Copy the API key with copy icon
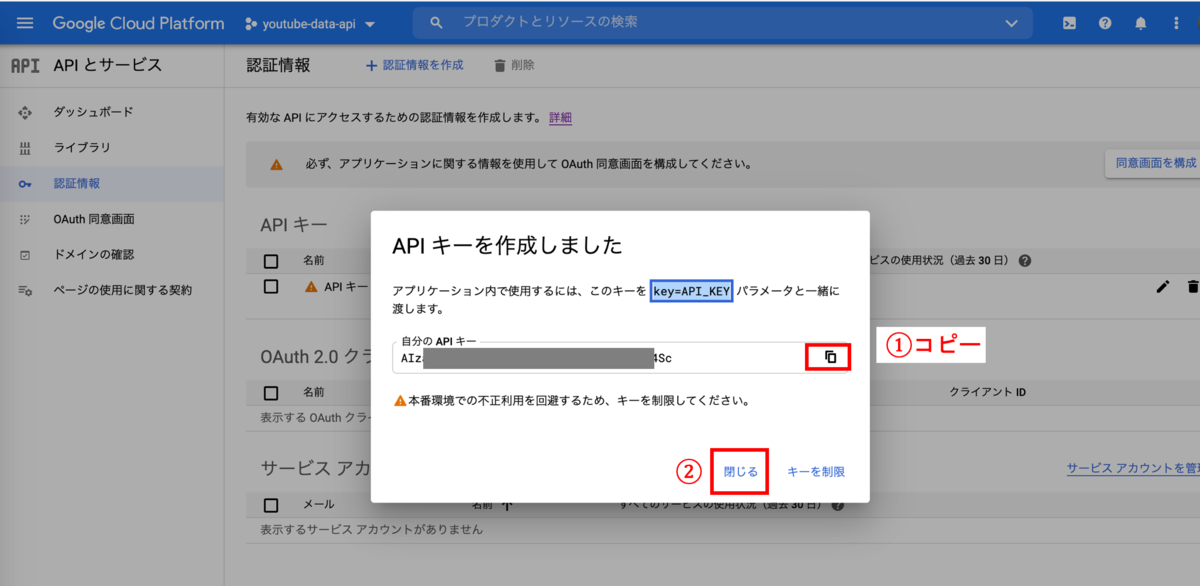Viewport: 1200px width, 586px height. (x=829, y=357)
